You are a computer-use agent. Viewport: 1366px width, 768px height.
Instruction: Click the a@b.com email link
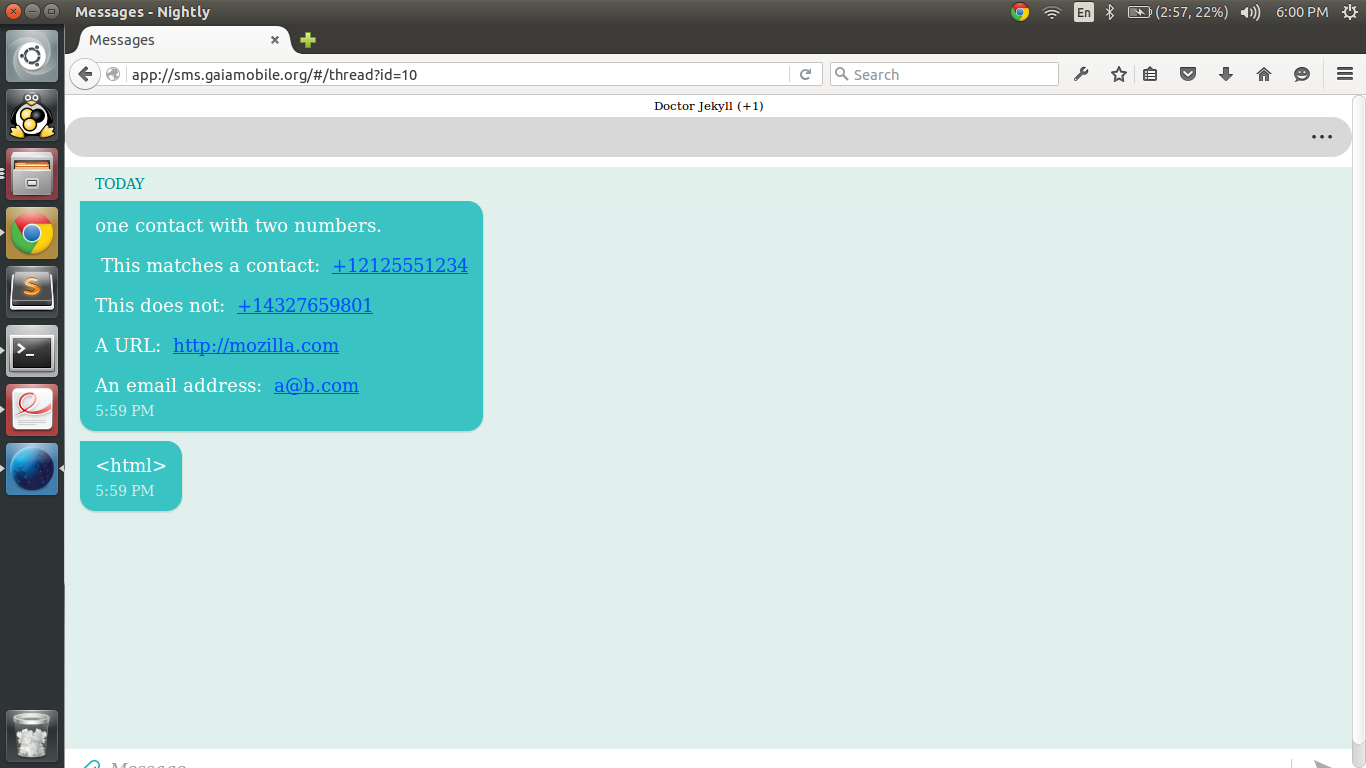[316, 385]
